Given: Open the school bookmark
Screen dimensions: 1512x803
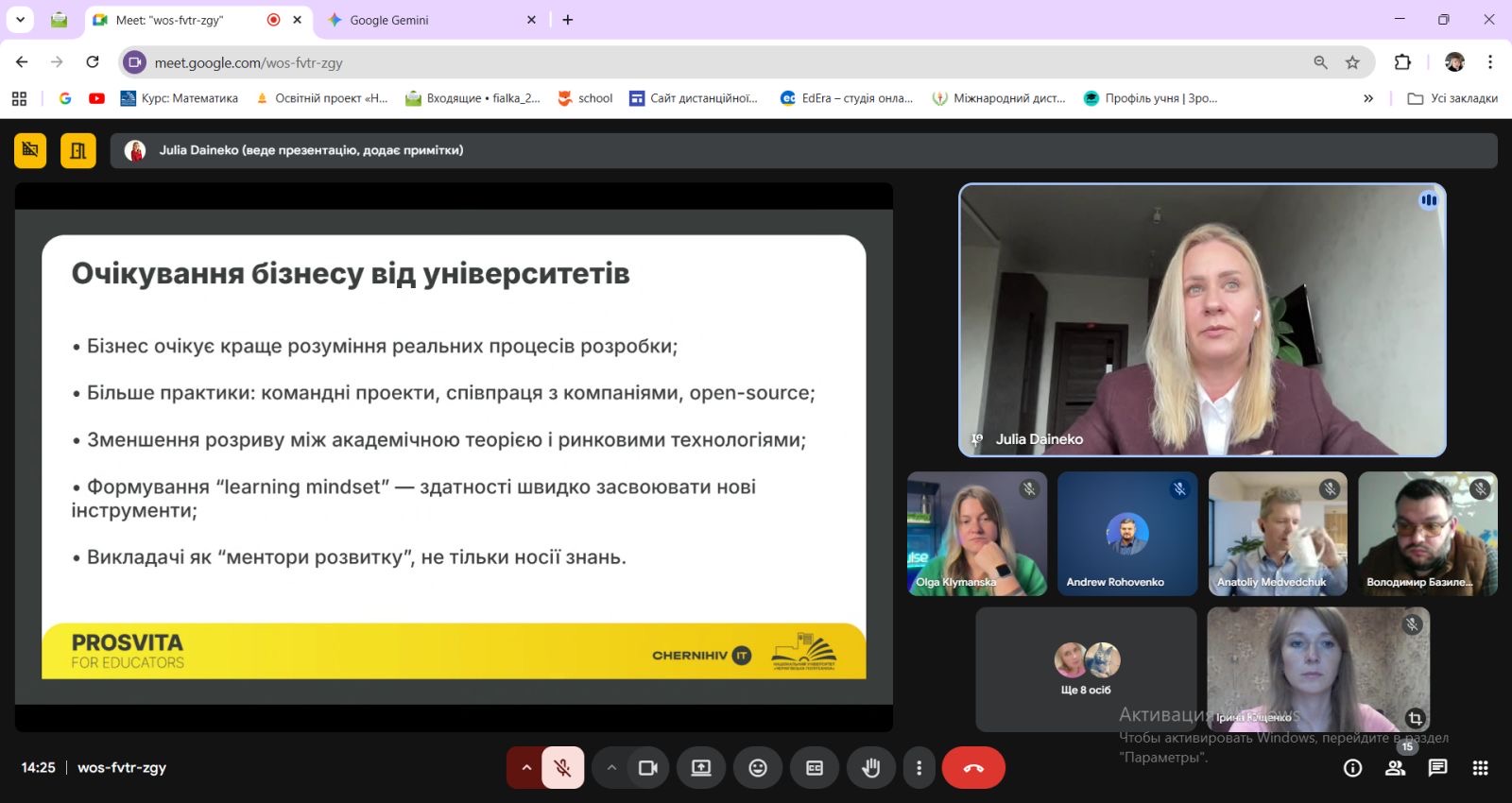Looking at the screenshot, I should [x=586, y=98].
